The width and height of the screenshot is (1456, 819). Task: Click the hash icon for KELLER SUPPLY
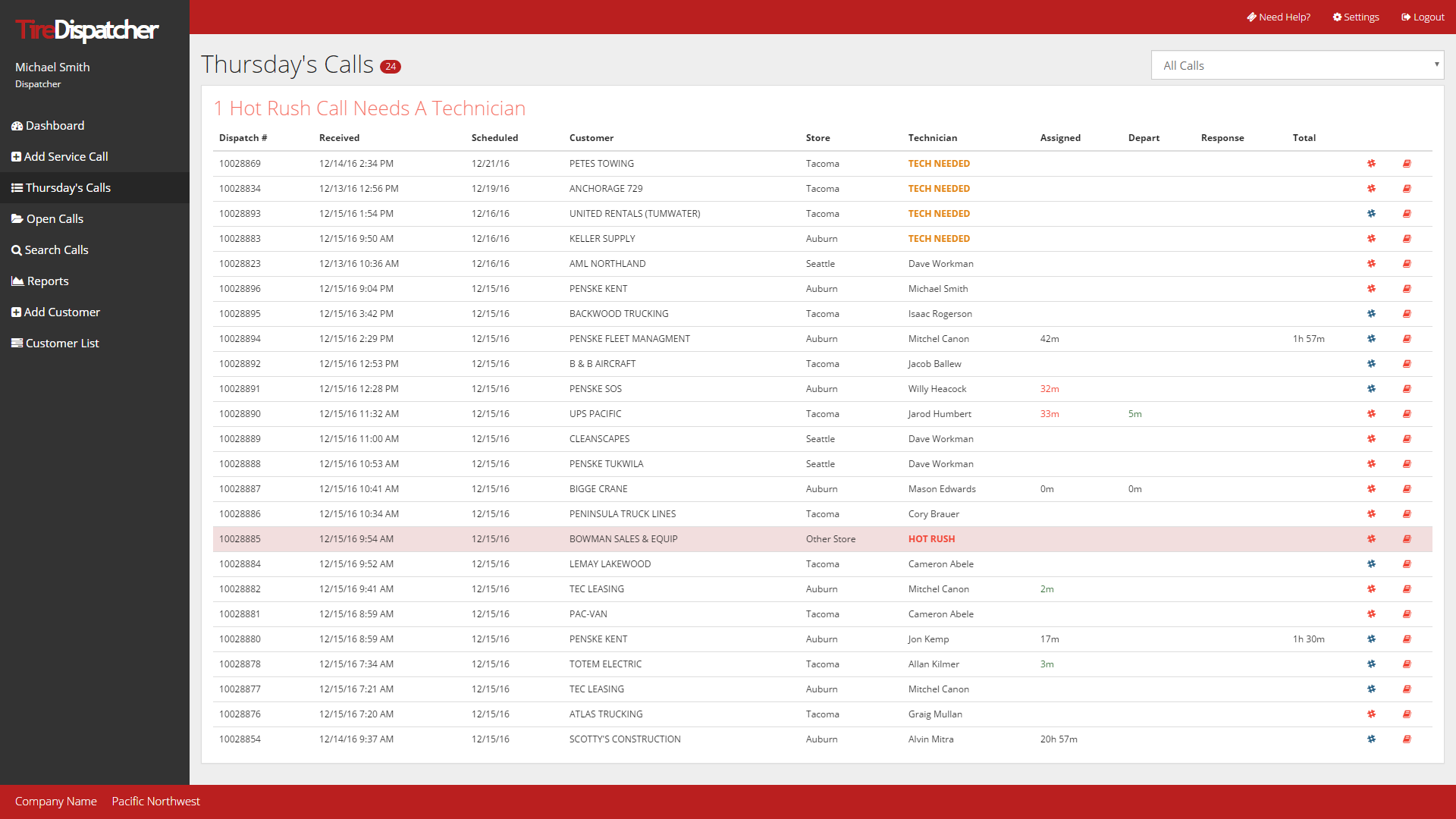pos(1371,239)
